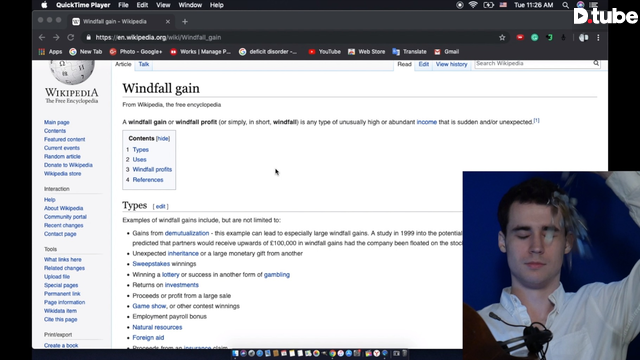640x360 pixels.
Task: Click the green Grammarly extension icon
Action: pos(535,38)
